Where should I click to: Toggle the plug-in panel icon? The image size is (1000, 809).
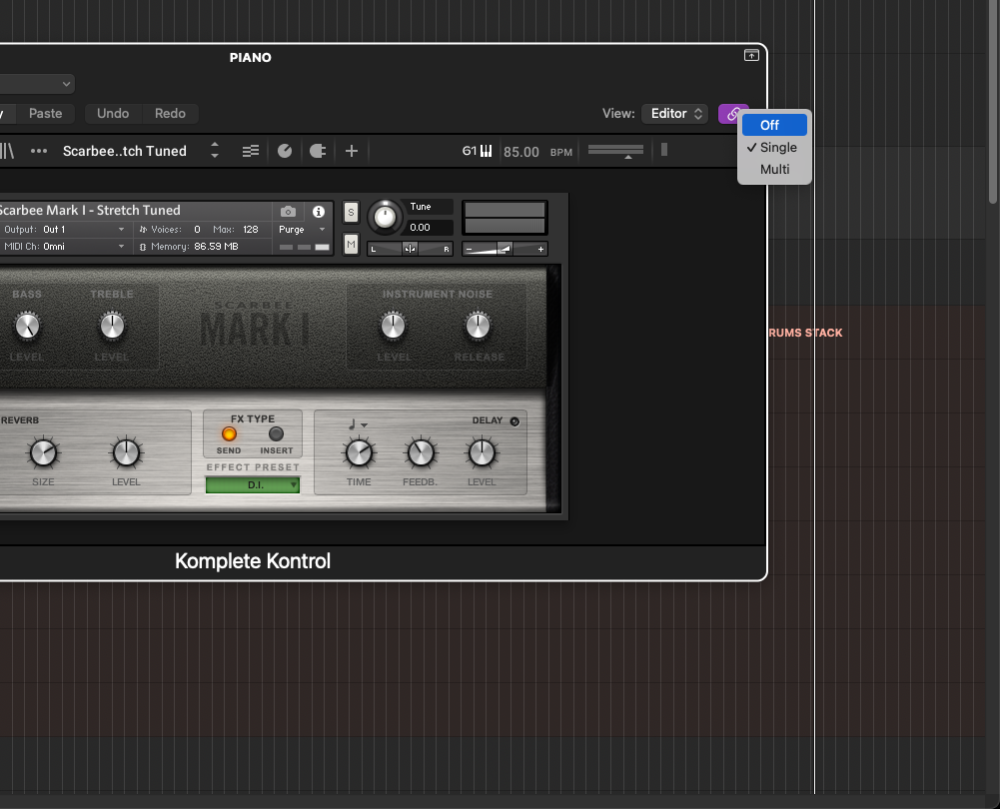318,151
